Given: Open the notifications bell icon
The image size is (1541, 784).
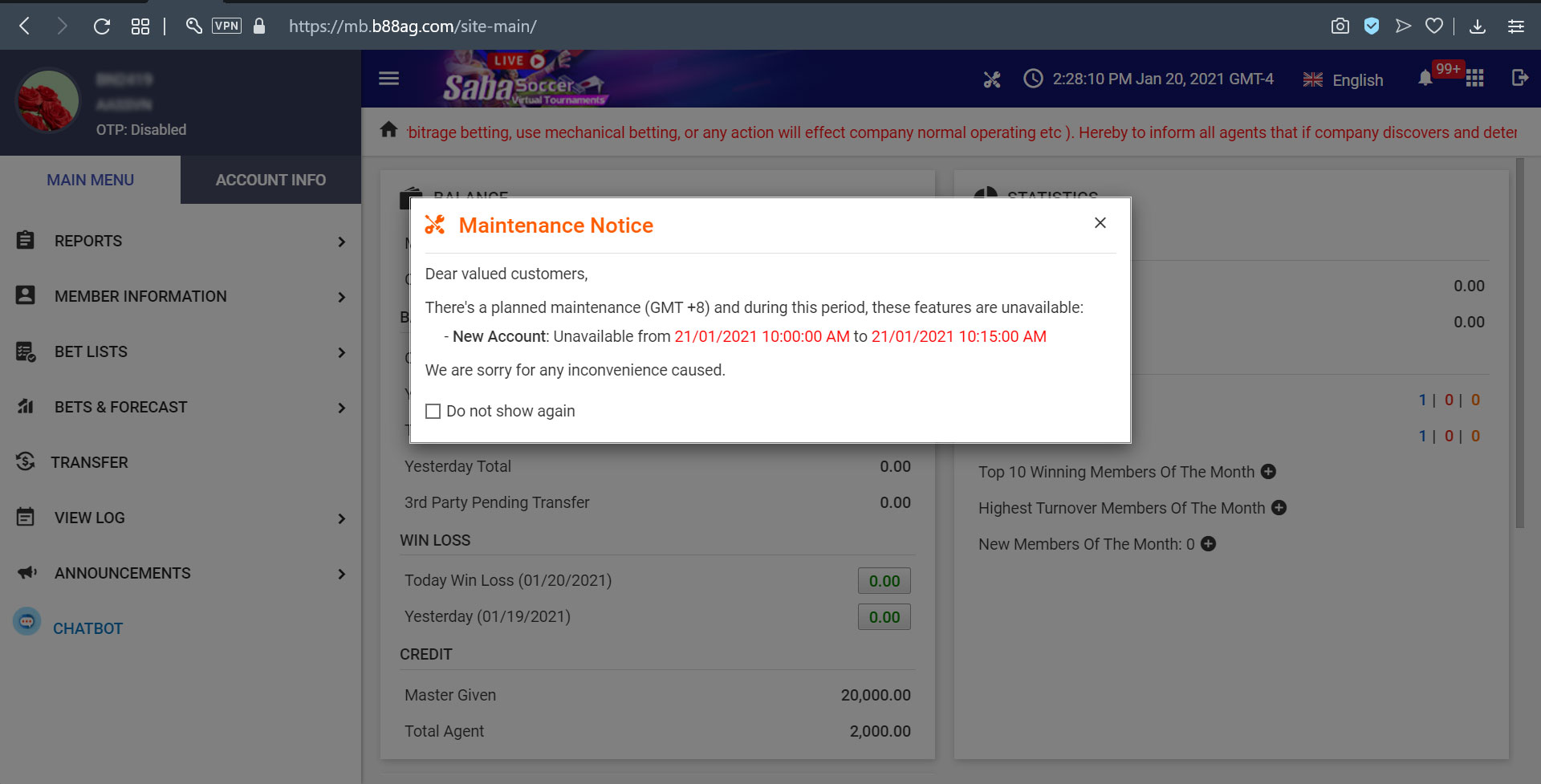Looking at the screenshot, I should click(x=1425, y=79).
